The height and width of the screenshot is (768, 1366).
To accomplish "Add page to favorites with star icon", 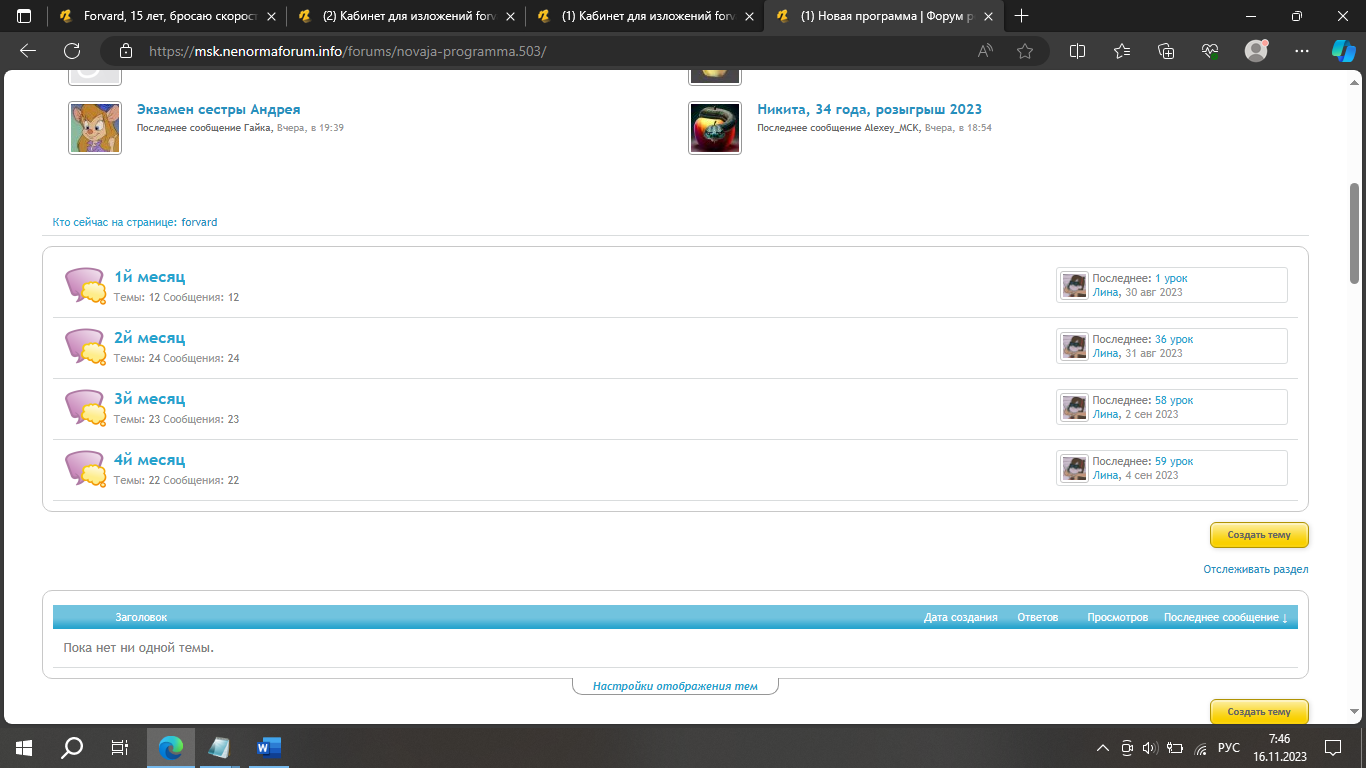I will pos(1024,51).
